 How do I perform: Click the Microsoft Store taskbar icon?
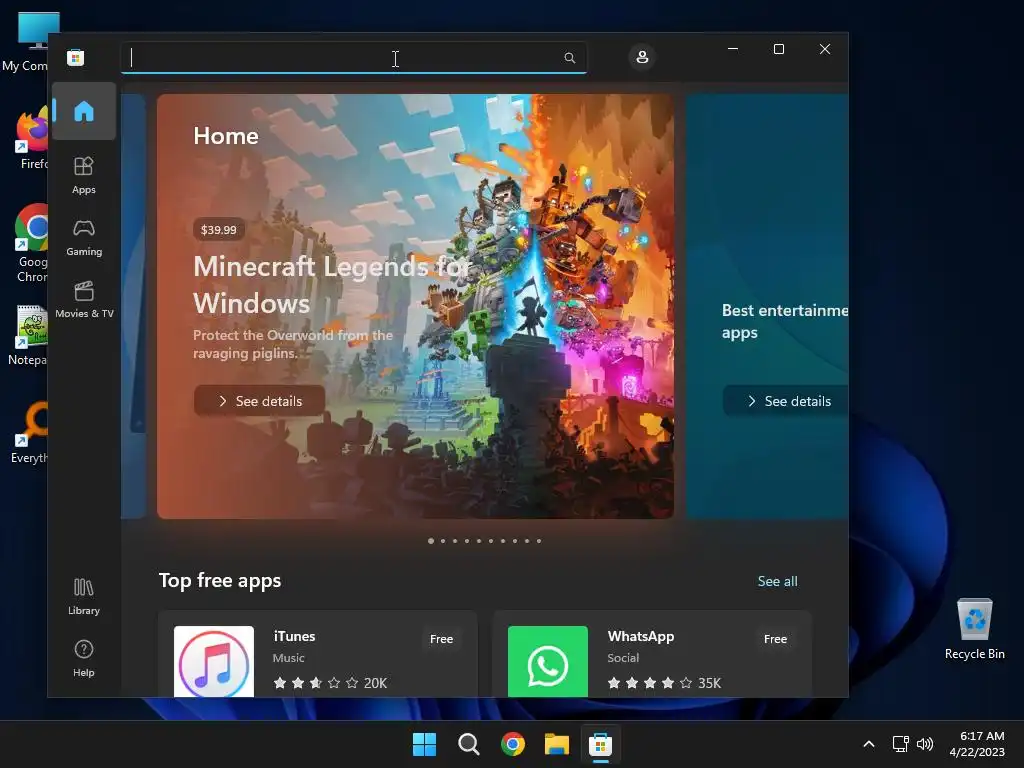click(x=600, y=744)
